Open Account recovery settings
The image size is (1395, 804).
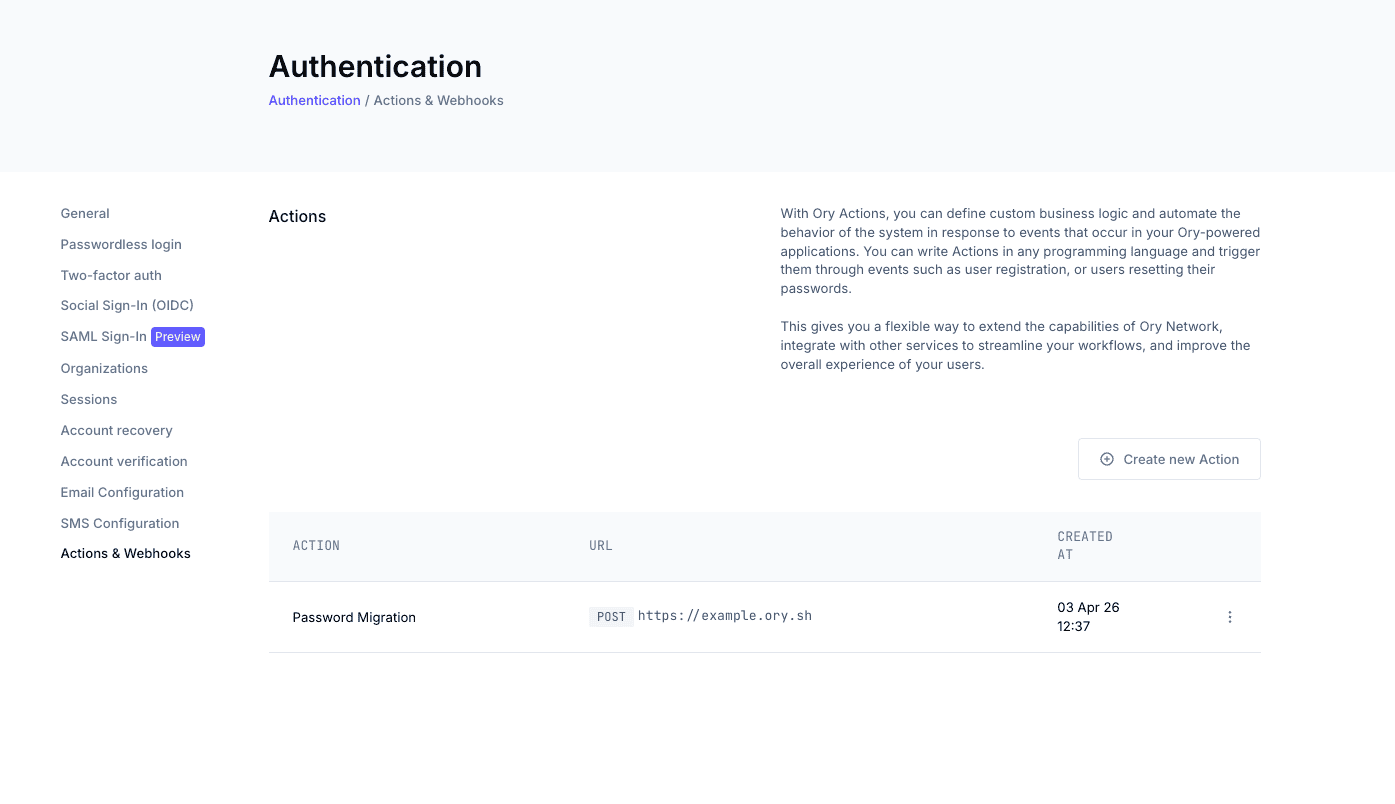point(116,430)
